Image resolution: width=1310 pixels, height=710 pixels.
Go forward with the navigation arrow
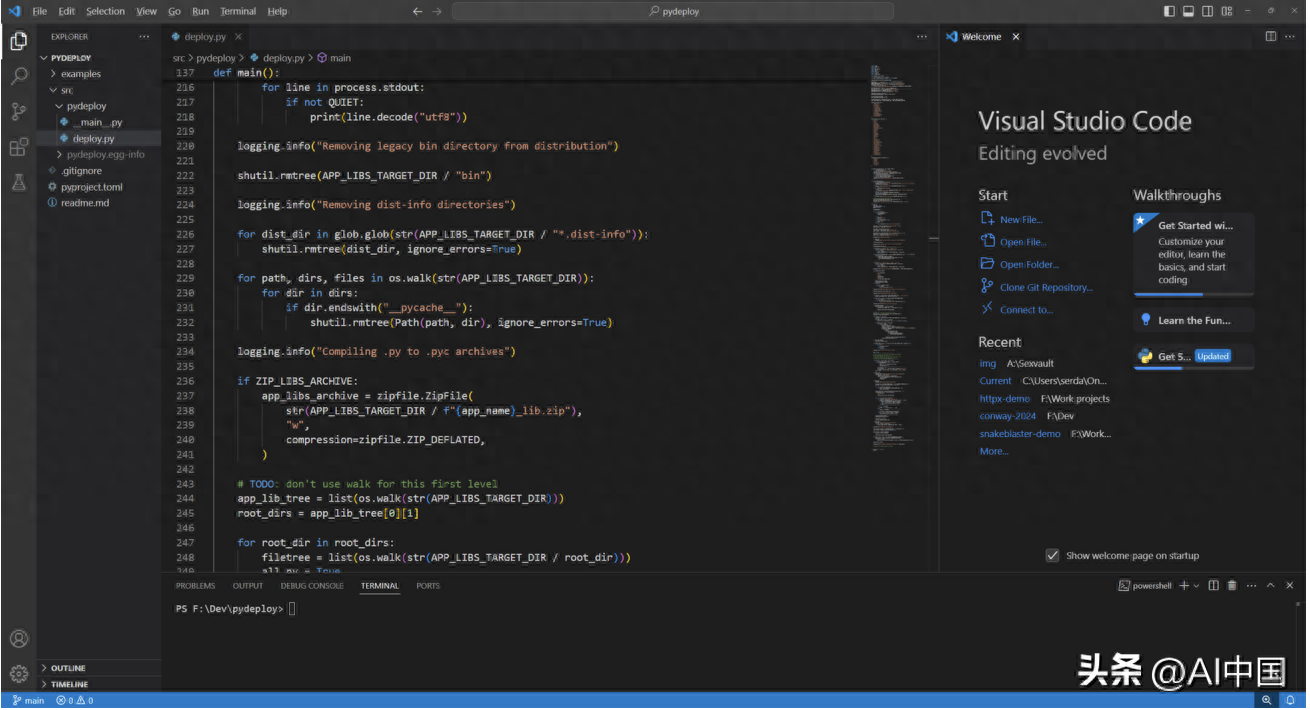(437, 11)
